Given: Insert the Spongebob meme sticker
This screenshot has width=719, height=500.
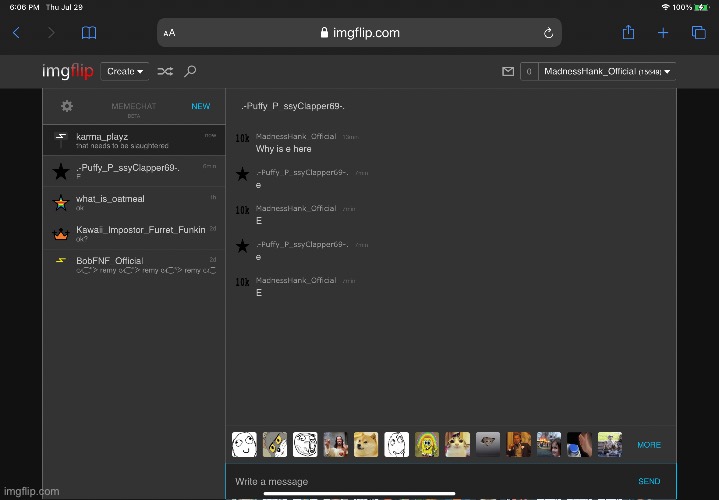Looking at the screenshot, I should click(427, 444).
